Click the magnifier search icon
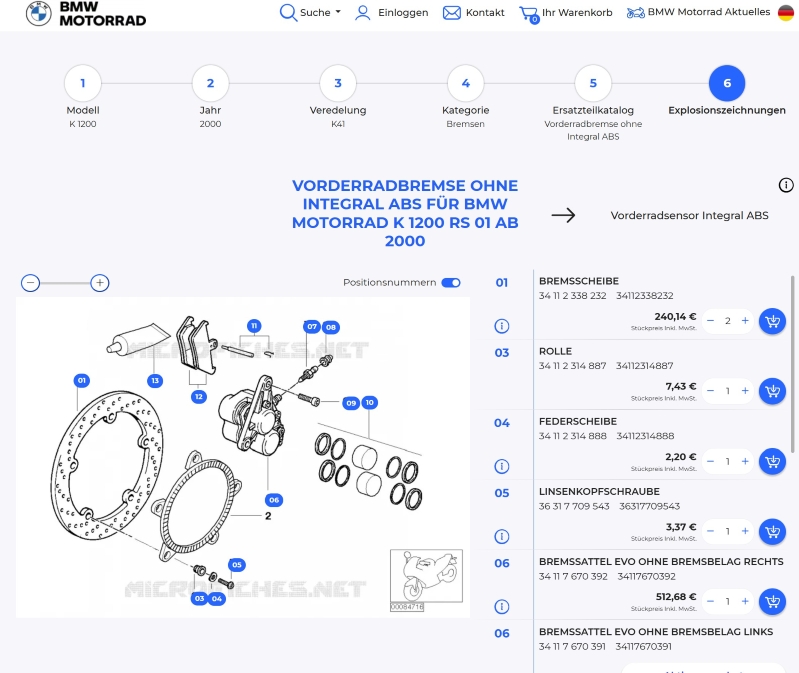799x673 pixels. pyautogui.click(x=288, y=12)
